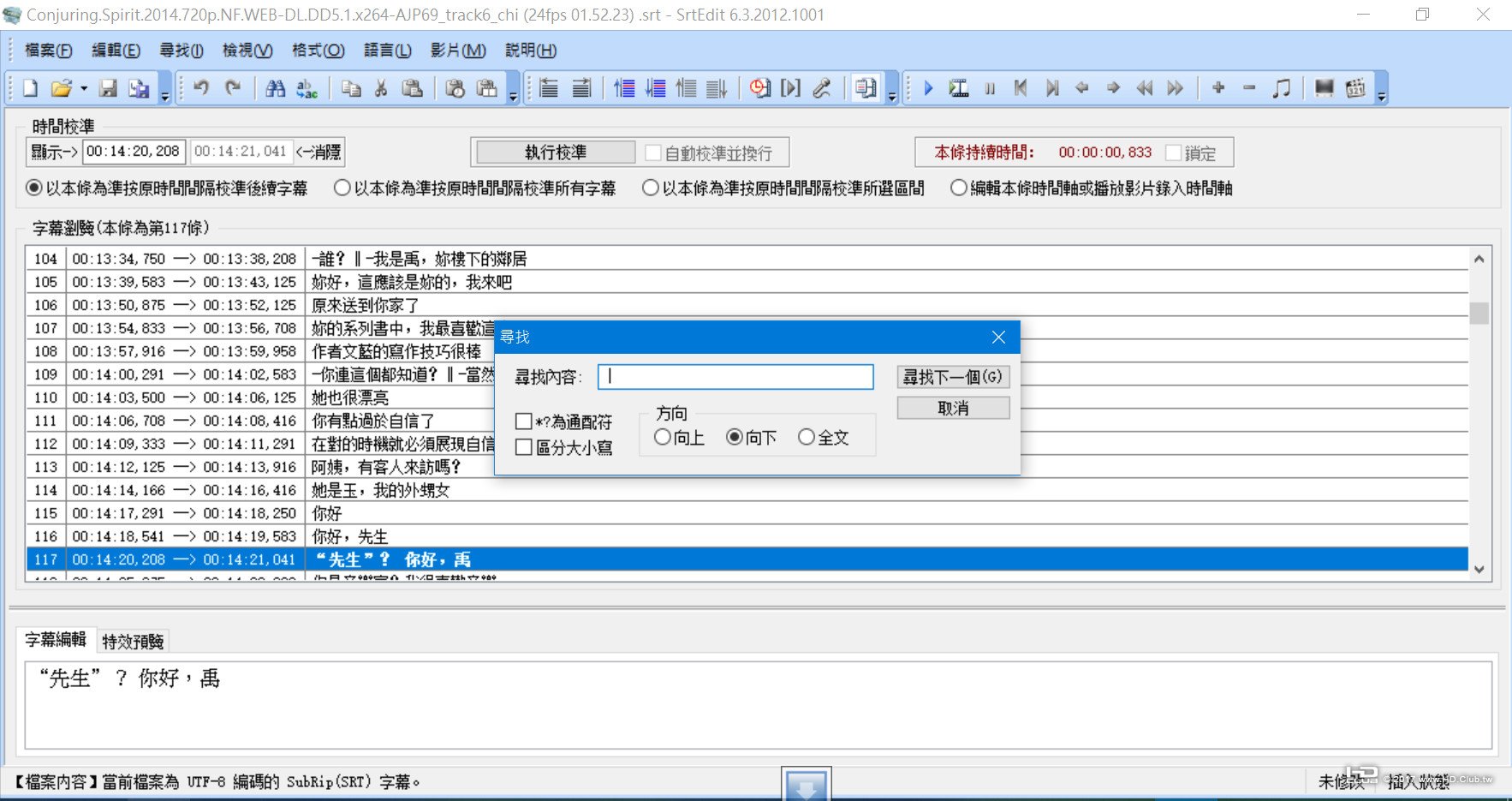The width and height of the screenshot is (1512, 801).
Task: Pause the video playback
Action: click(990, 88)
